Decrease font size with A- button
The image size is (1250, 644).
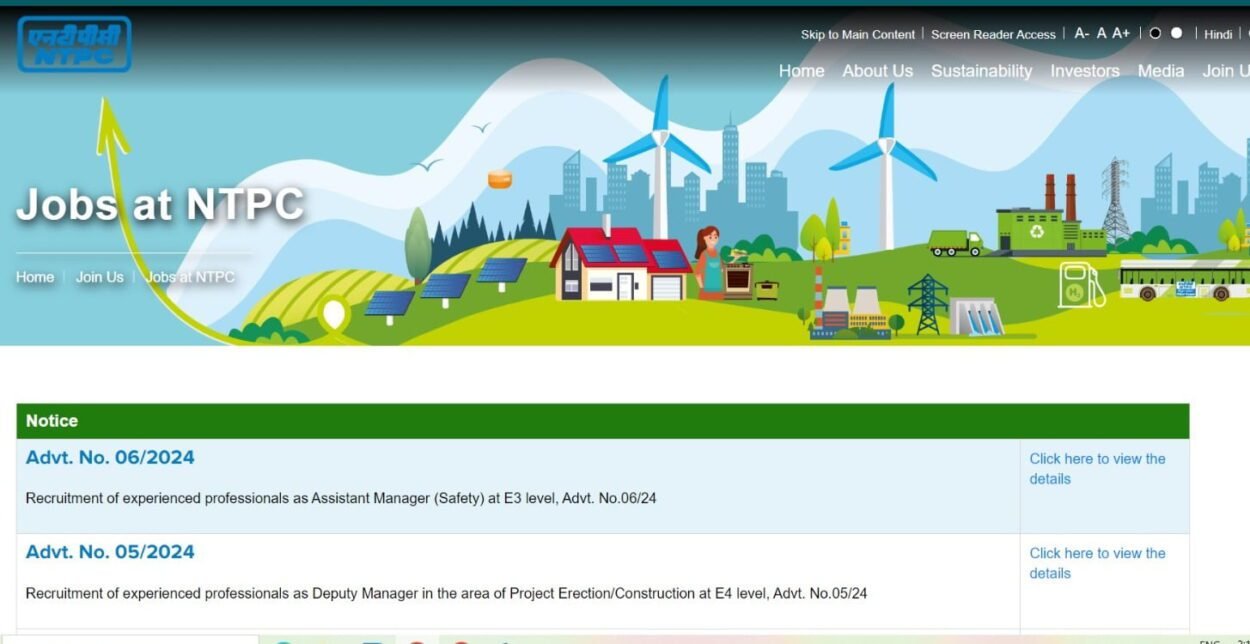(x=1082, y=33)
